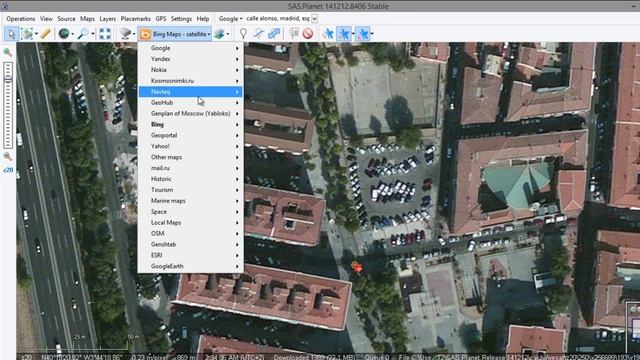
Task: Expand the search address history dropdown
Action: coord(314,19)
